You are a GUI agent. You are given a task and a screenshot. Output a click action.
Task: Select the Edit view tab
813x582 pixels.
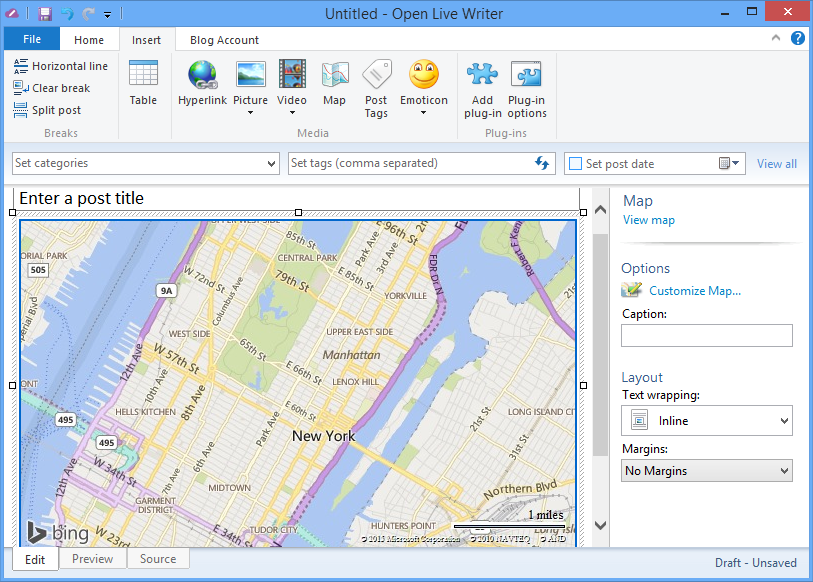[x=35, y=560]
